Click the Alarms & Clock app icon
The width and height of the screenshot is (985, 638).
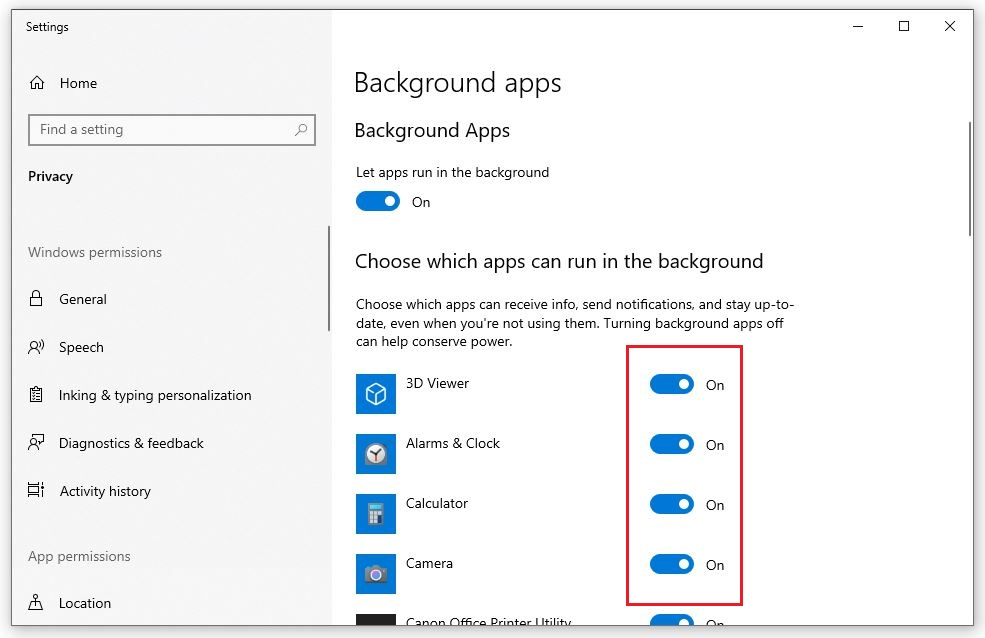pos(375,454)
